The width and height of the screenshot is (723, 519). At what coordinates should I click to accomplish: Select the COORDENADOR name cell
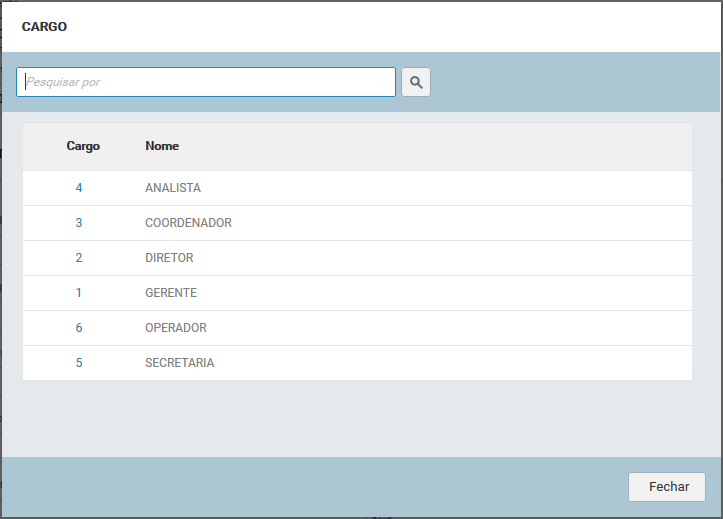(188, 223)
